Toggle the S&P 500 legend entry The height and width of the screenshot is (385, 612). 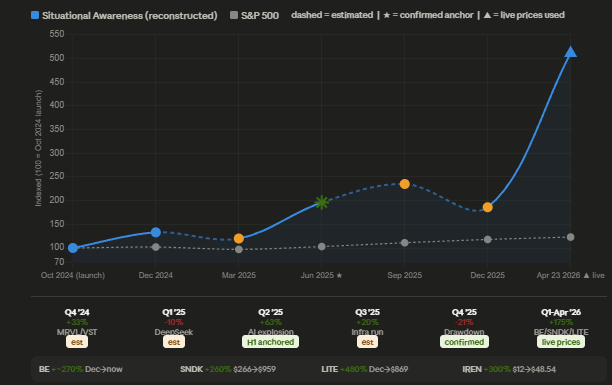point(254,16)
